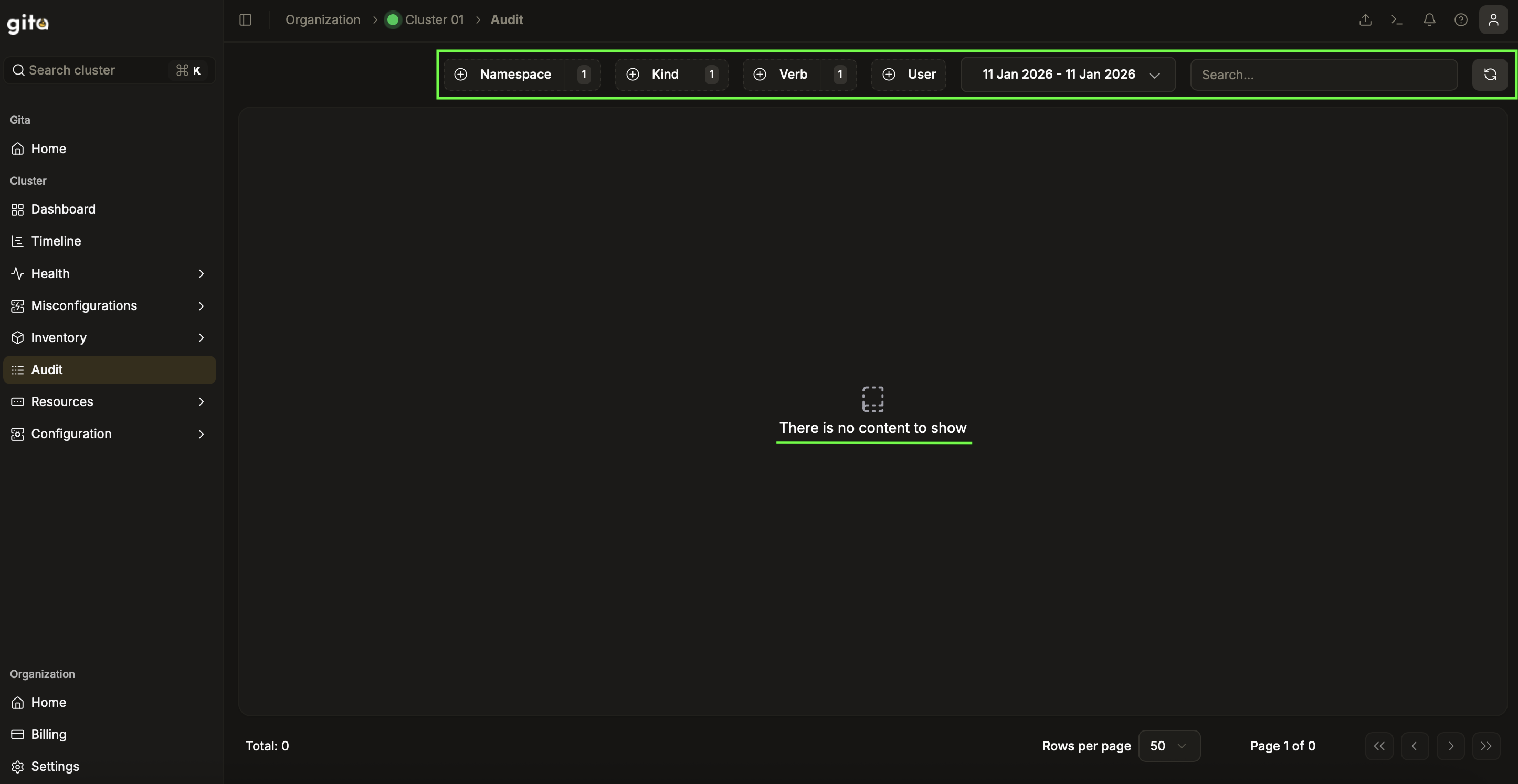Change rows per page from 50
This screenshot has height=784, width=1518.
tap(1168, 746)
